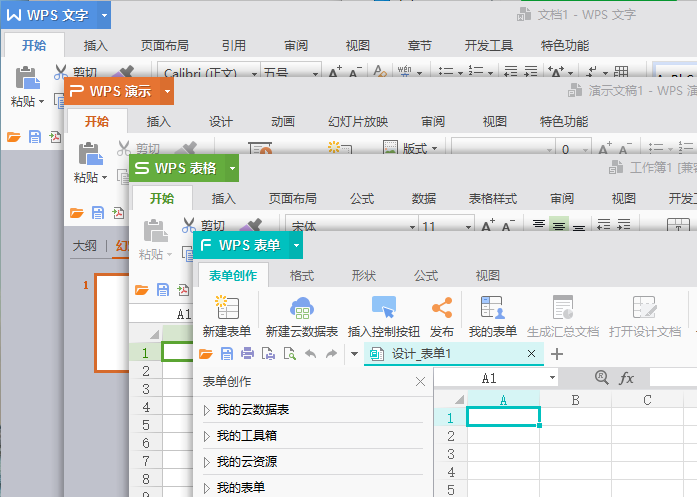Screen dimensions: 697x497
Task: Open the WPS 表单 application menu dropdown arrow
Action: coord(296,245)
